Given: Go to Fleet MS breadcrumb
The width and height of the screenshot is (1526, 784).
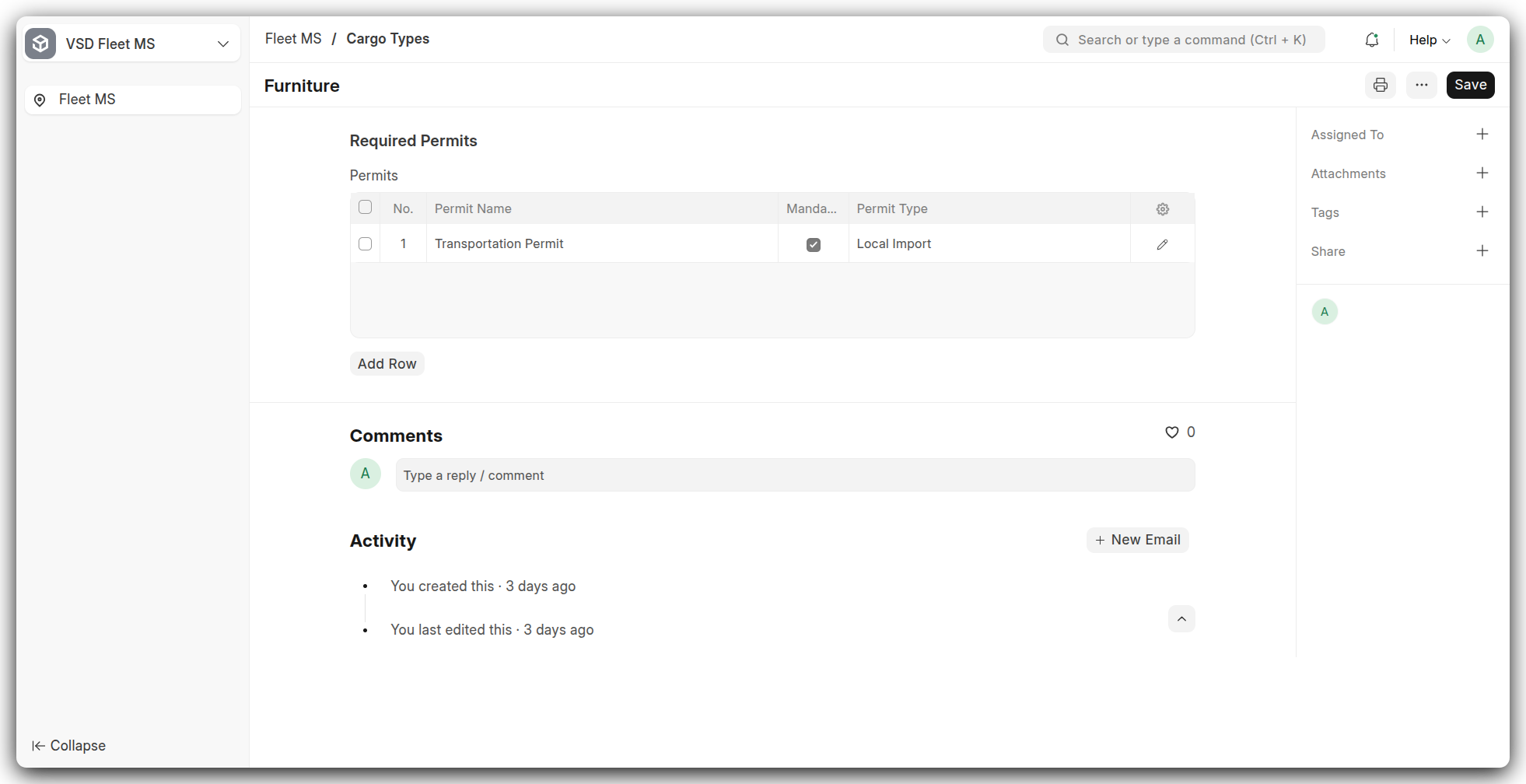Looking at the screenshot, I should [293, 39].
